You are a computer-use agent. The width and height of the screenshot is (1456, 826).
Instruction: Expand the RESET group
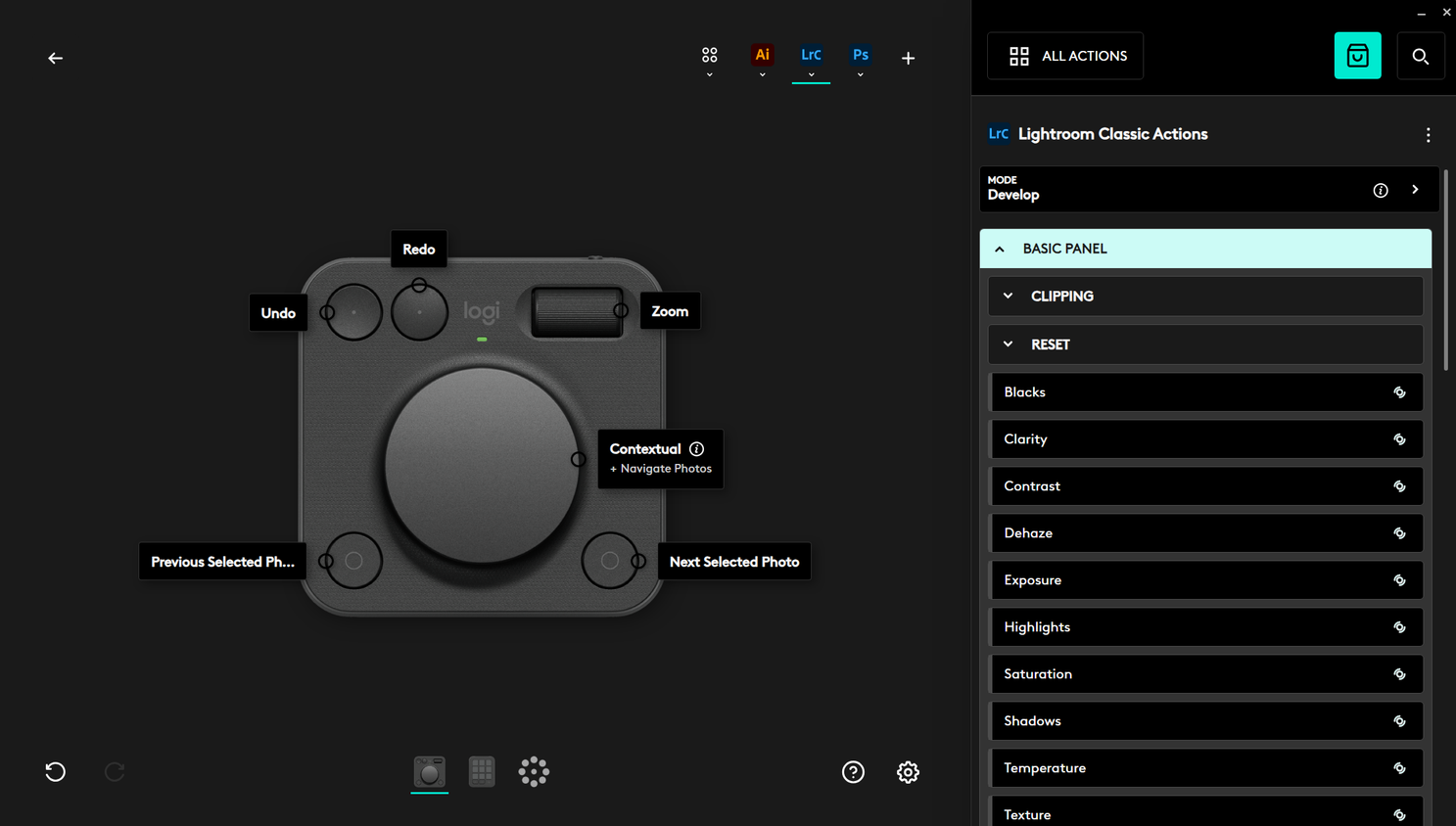coord(1205,344)
